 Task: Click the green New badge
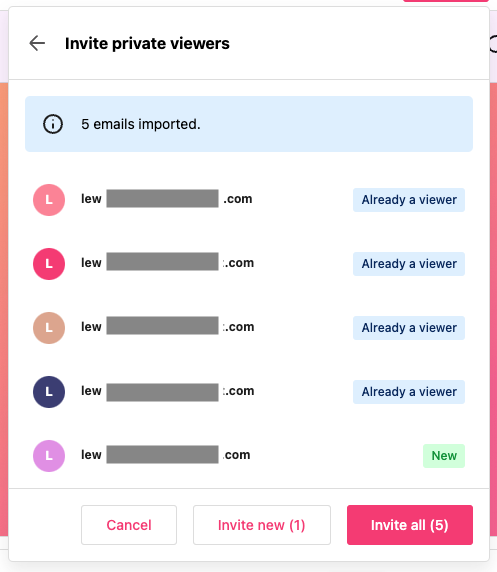tap(444, 456)
